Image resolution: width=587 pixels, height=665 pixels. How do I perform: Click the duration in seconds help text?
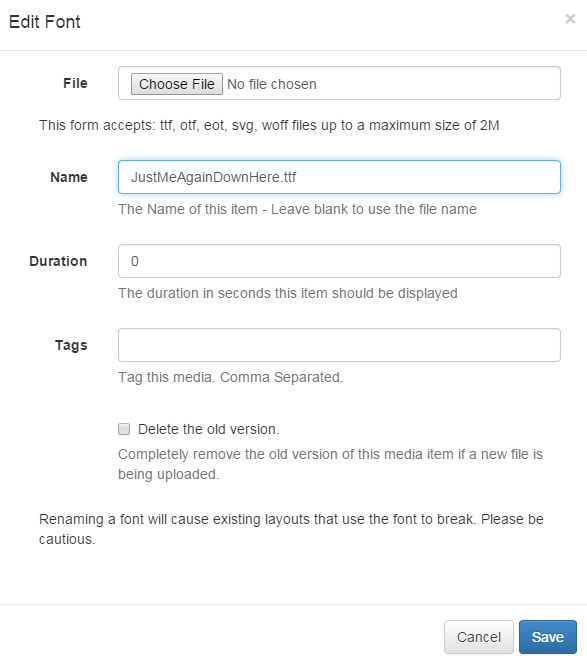288,293
